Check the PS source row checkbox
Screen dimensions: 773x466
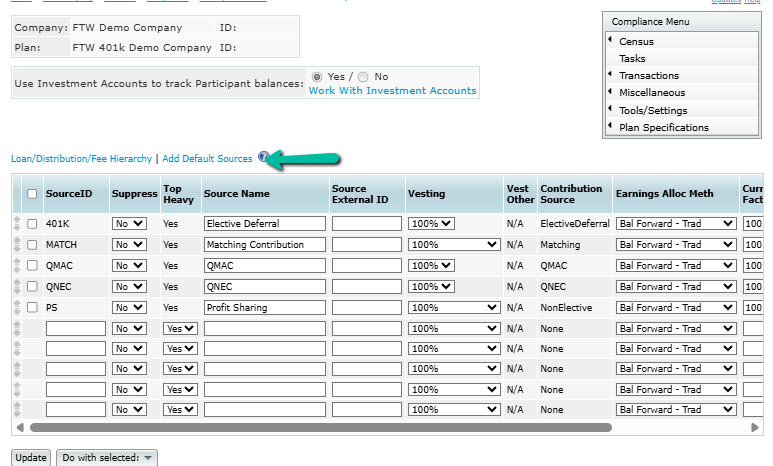tap(32, 307)
